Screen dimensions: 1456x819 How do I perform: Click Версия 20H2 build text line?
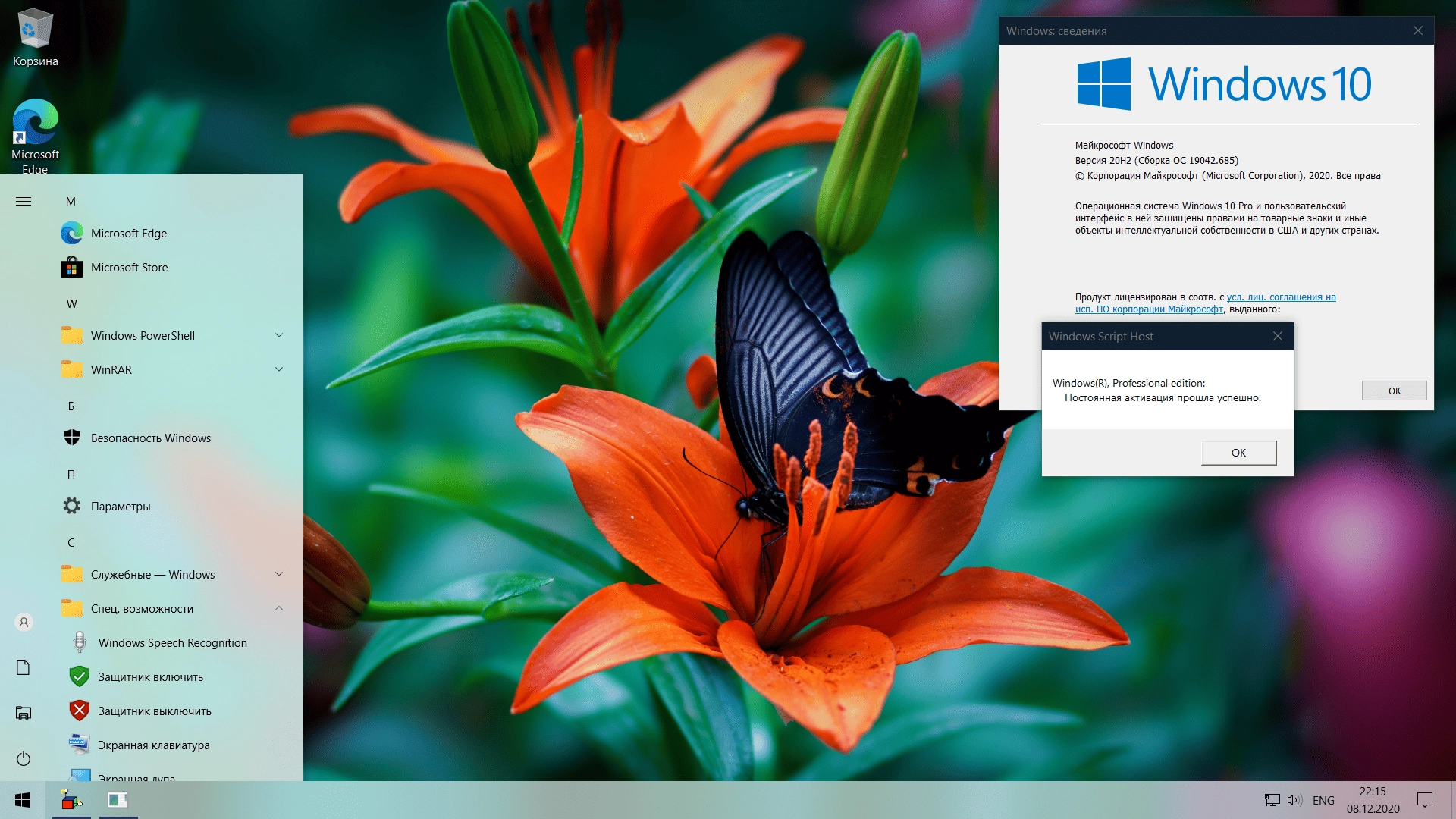1156,161
